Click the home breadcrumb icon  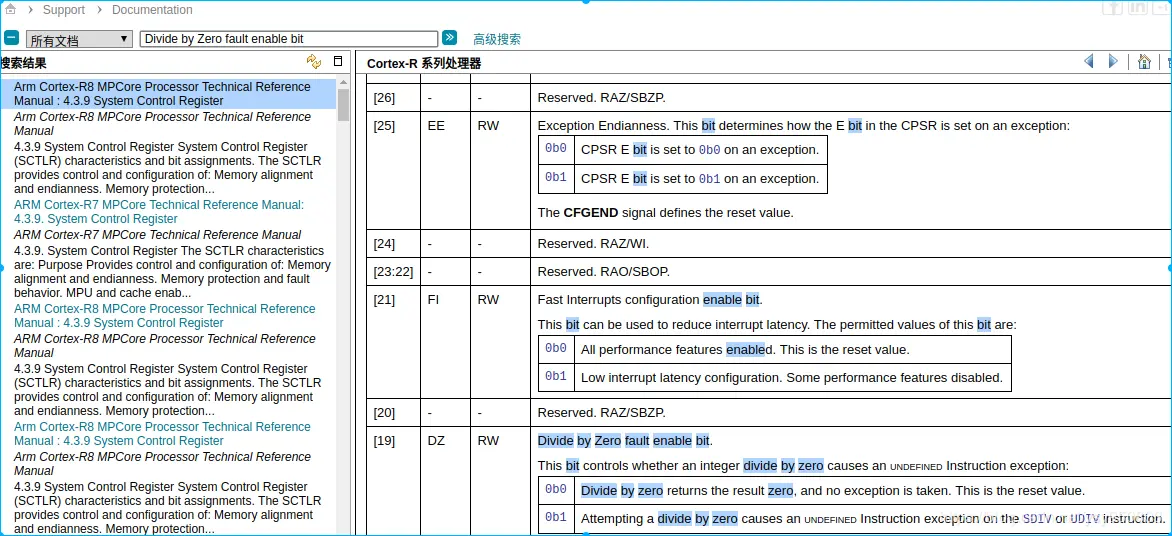10,10
